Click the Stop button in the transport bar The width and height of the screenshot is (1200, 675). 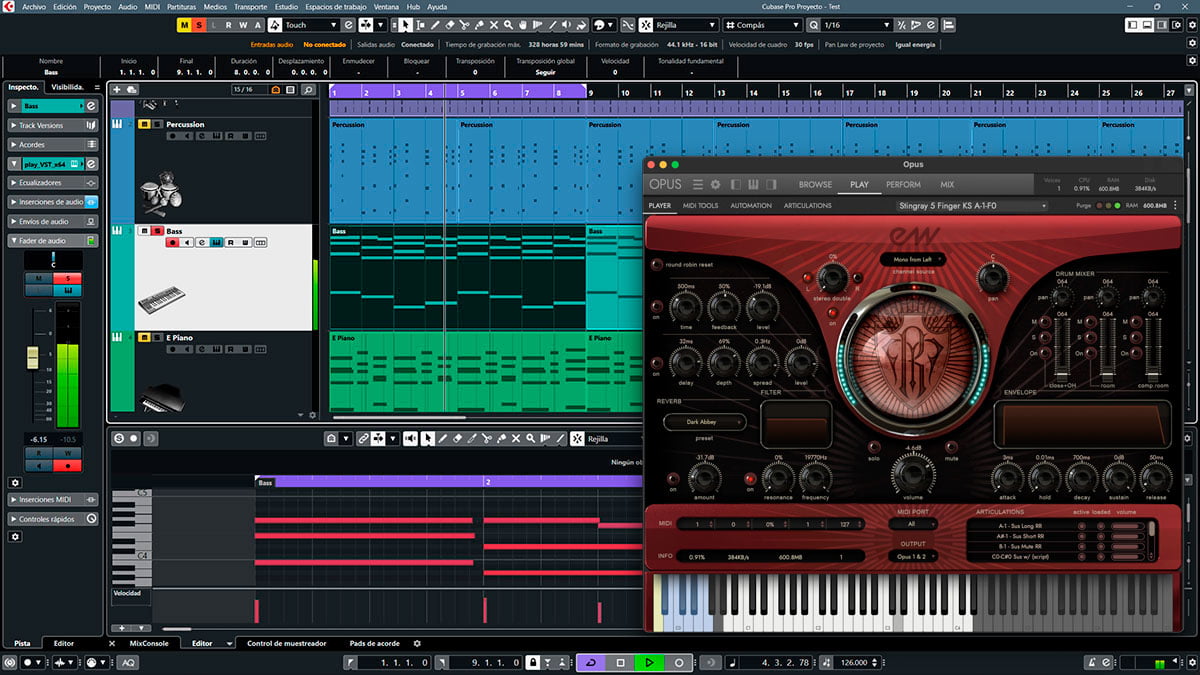click(x=620, y=662)
